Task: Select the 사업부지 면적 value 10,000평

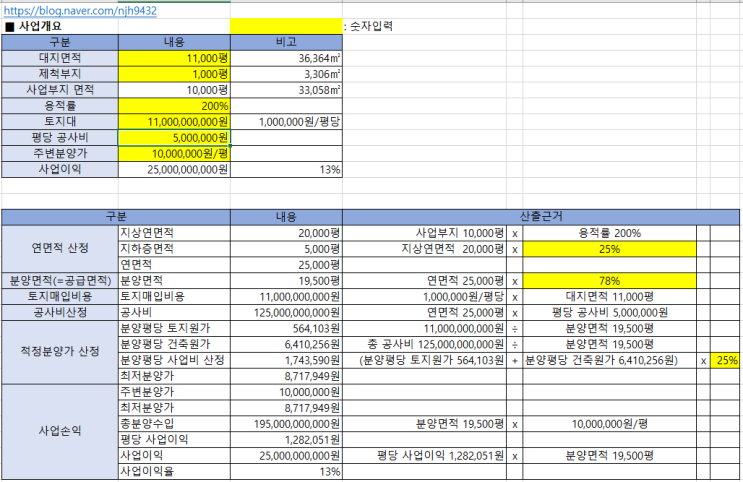Action: [x=174, y=90]
